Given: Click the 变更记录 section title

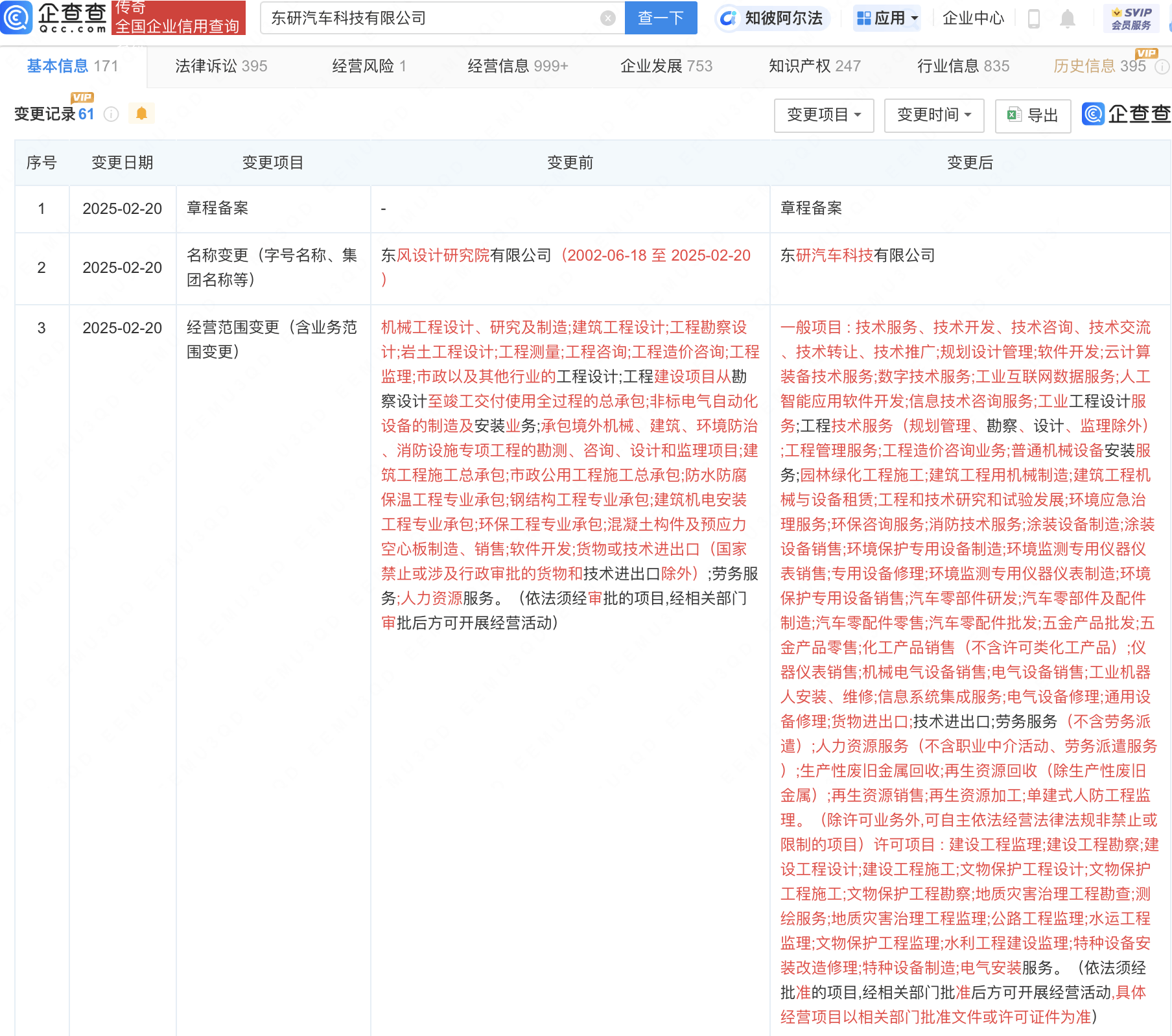Looking at the screenshot, I should pos(45,114).
